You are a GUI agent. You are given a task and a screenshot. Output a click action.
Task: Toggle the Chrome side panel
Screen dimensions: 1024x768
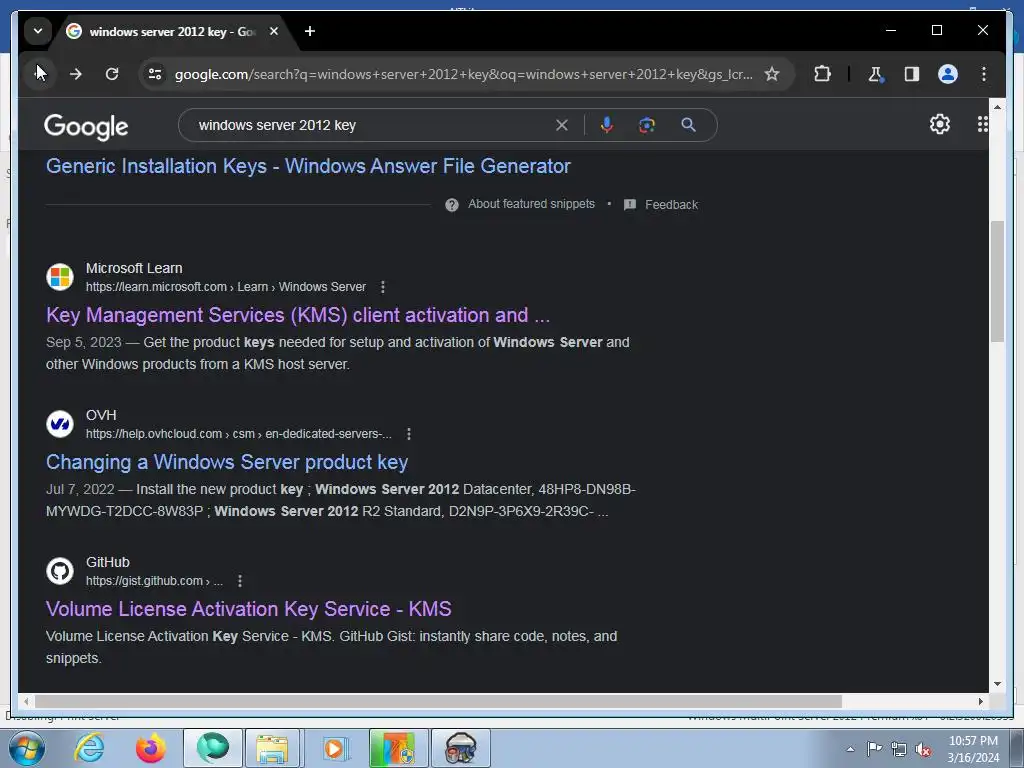[x=912, y=74]
